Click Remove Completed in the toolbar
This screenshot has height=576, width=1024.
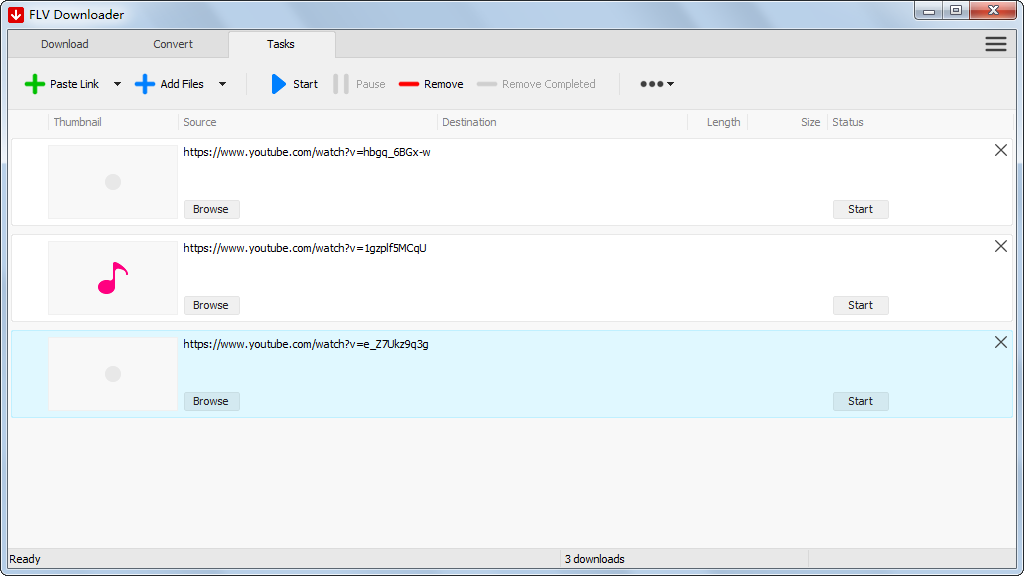pyautogui.click(x=536, y=84)
